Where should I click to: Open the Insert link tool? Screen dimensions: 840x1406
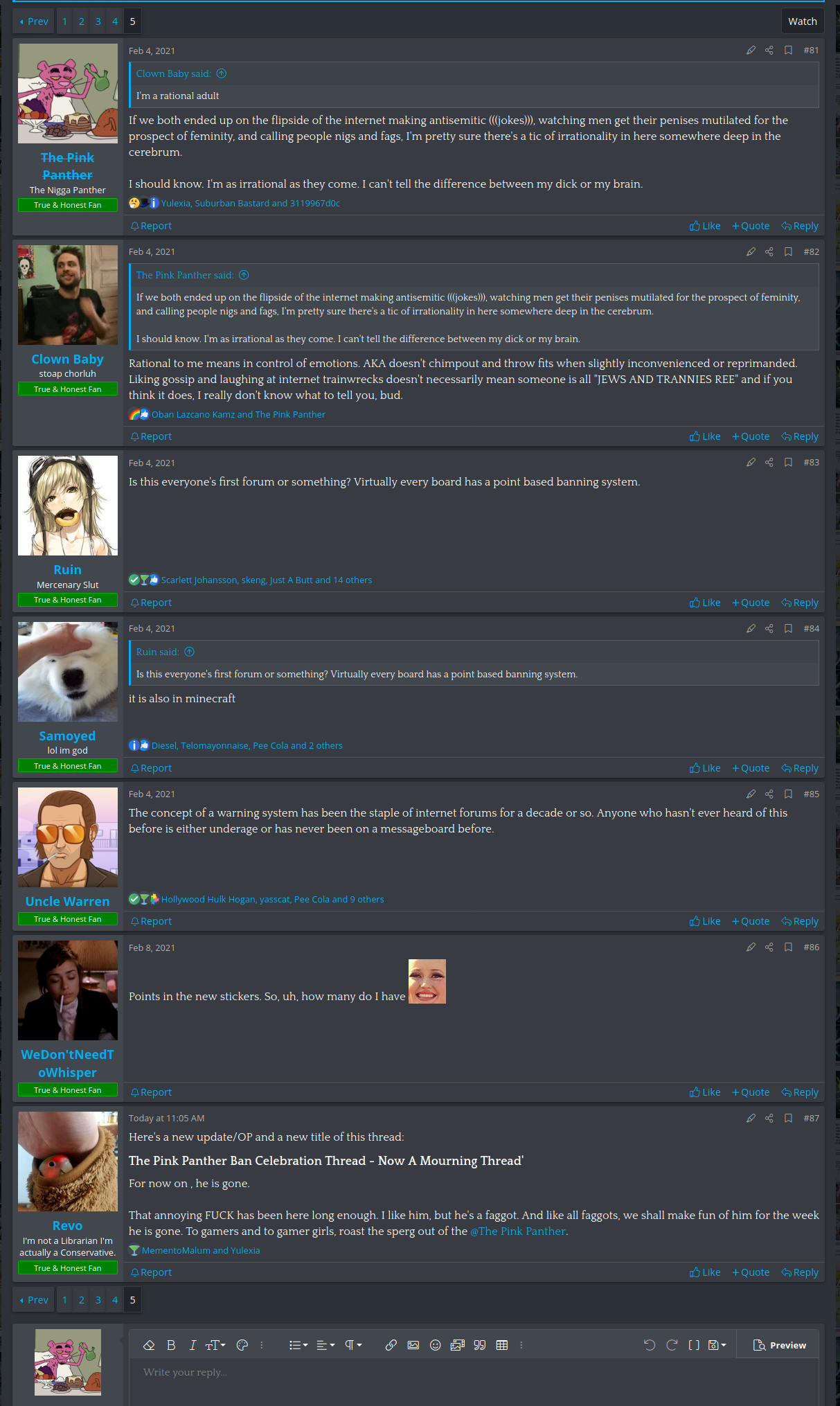pyautogui.click(x=391, y=1345)
